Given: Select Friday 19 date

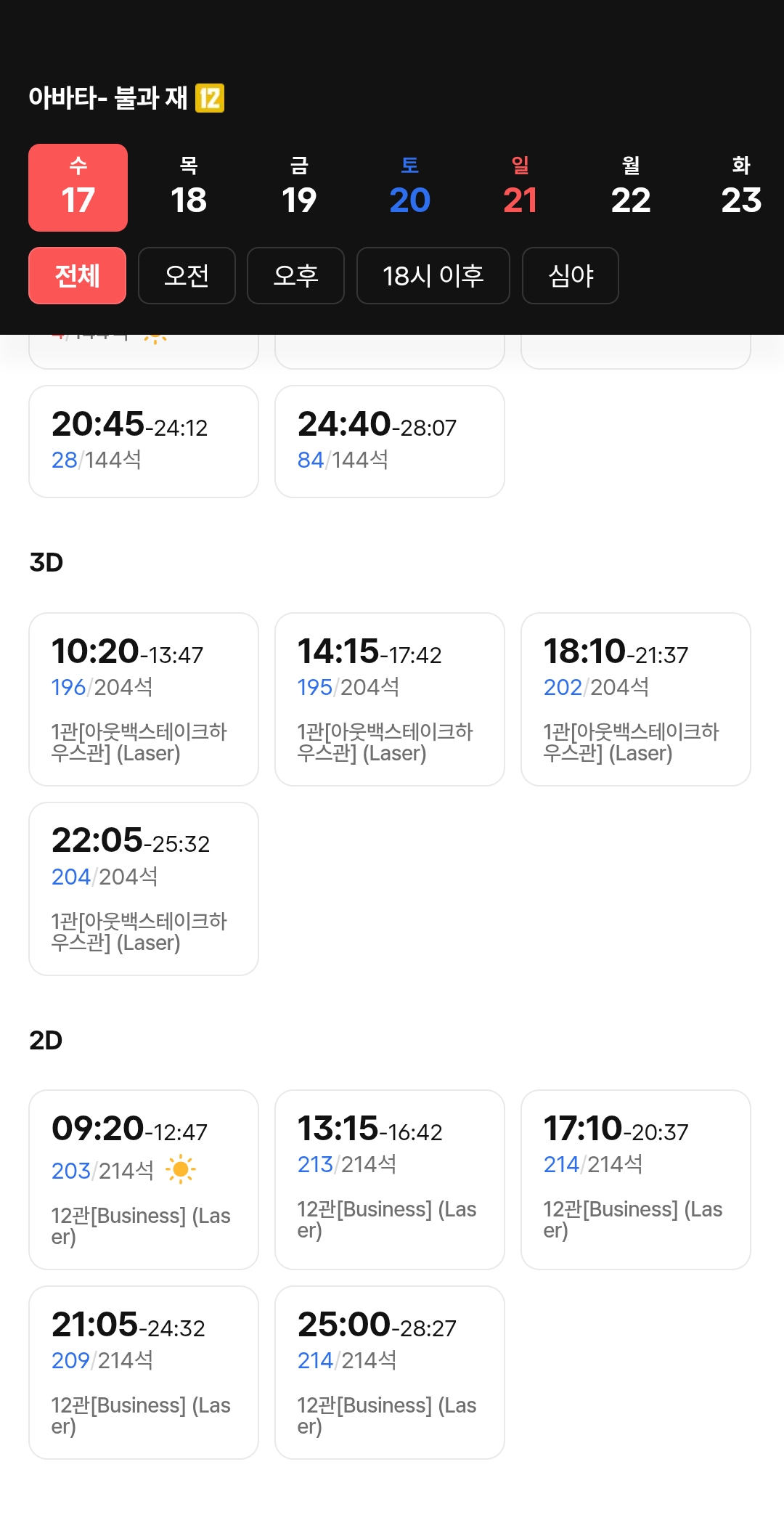Looking at the screenshot, I should click(299, 187).
